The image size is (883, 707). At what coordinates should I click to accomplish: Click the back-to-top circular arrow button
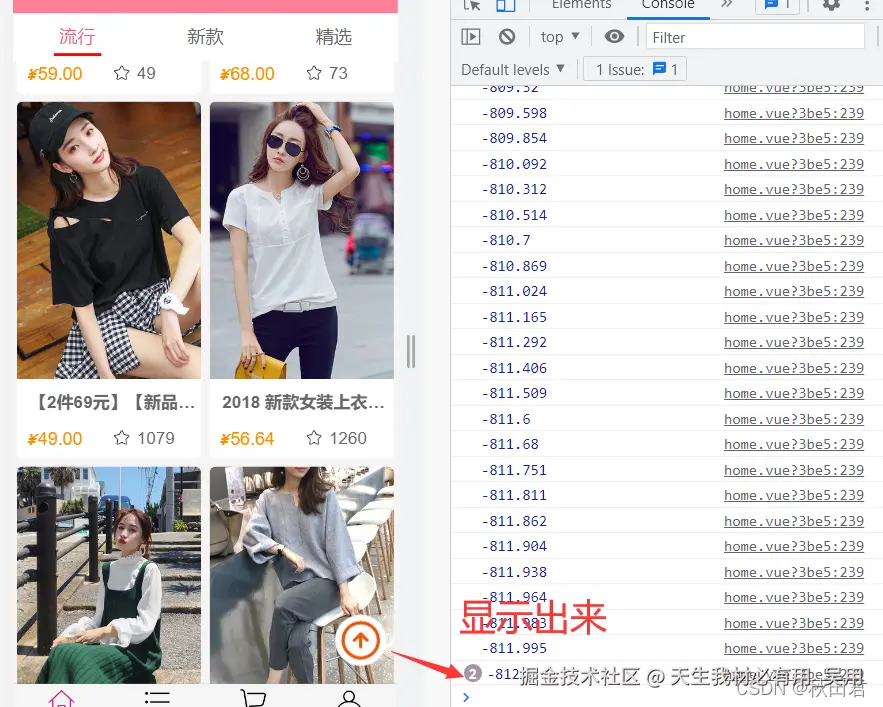click(x=360, y=641)
